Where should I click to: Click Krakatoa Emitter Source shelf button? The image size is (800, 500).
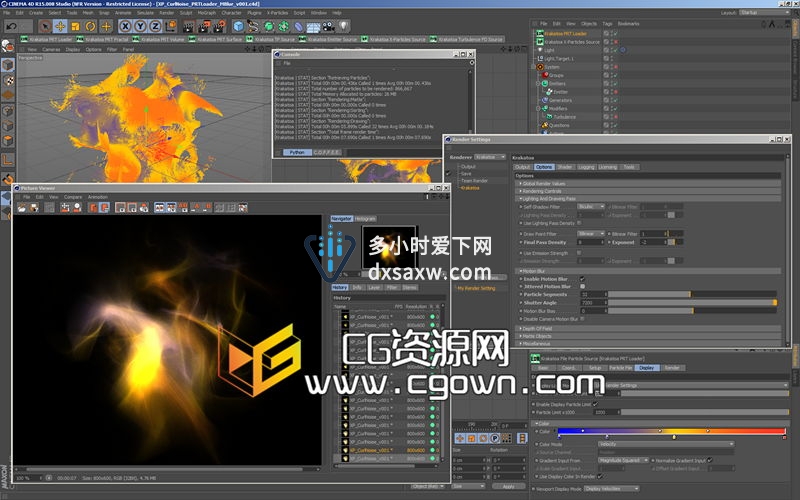pos(328,39)
